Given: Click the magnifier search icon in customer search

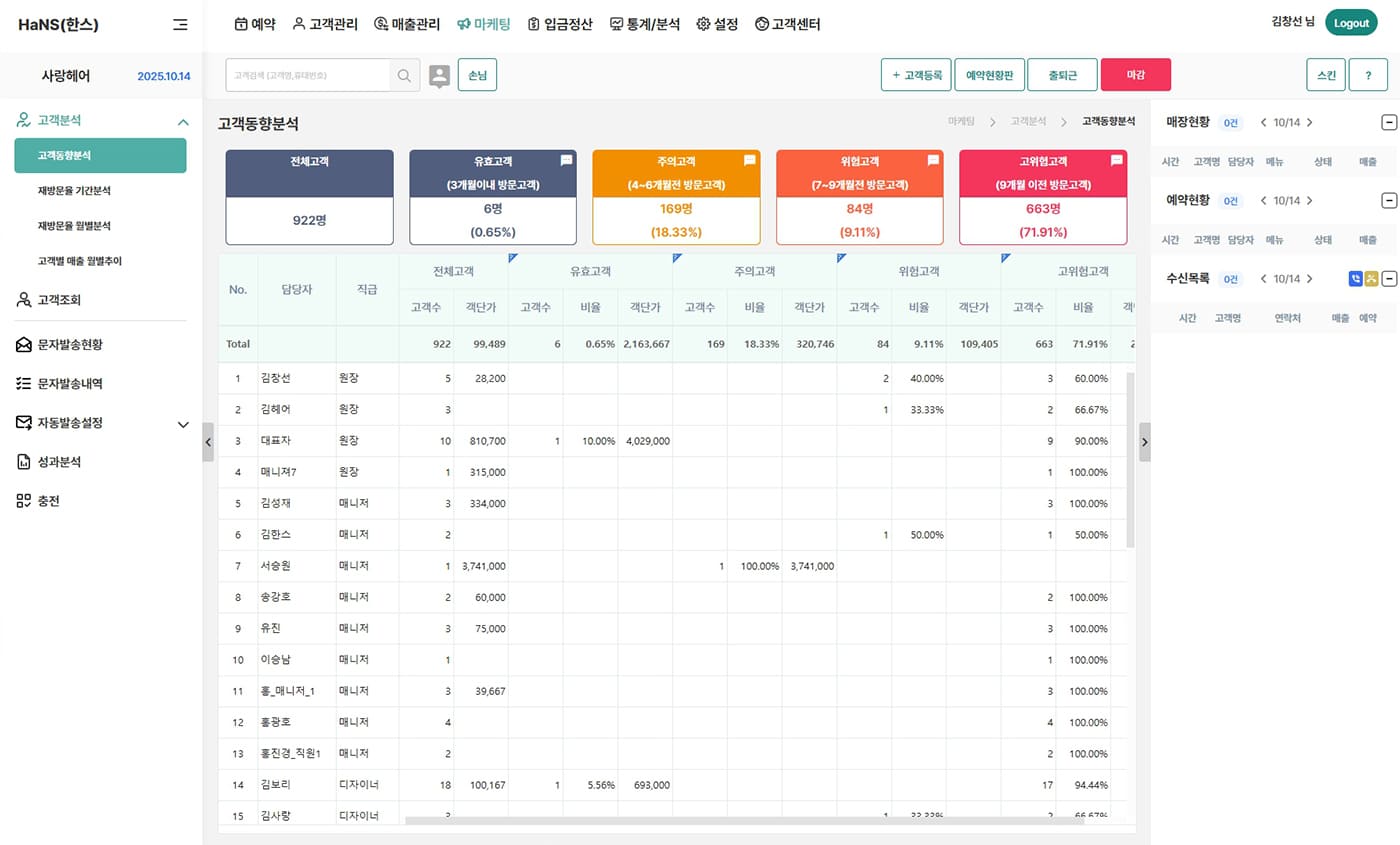Looking at the screenshot, I should coord(404,75).
